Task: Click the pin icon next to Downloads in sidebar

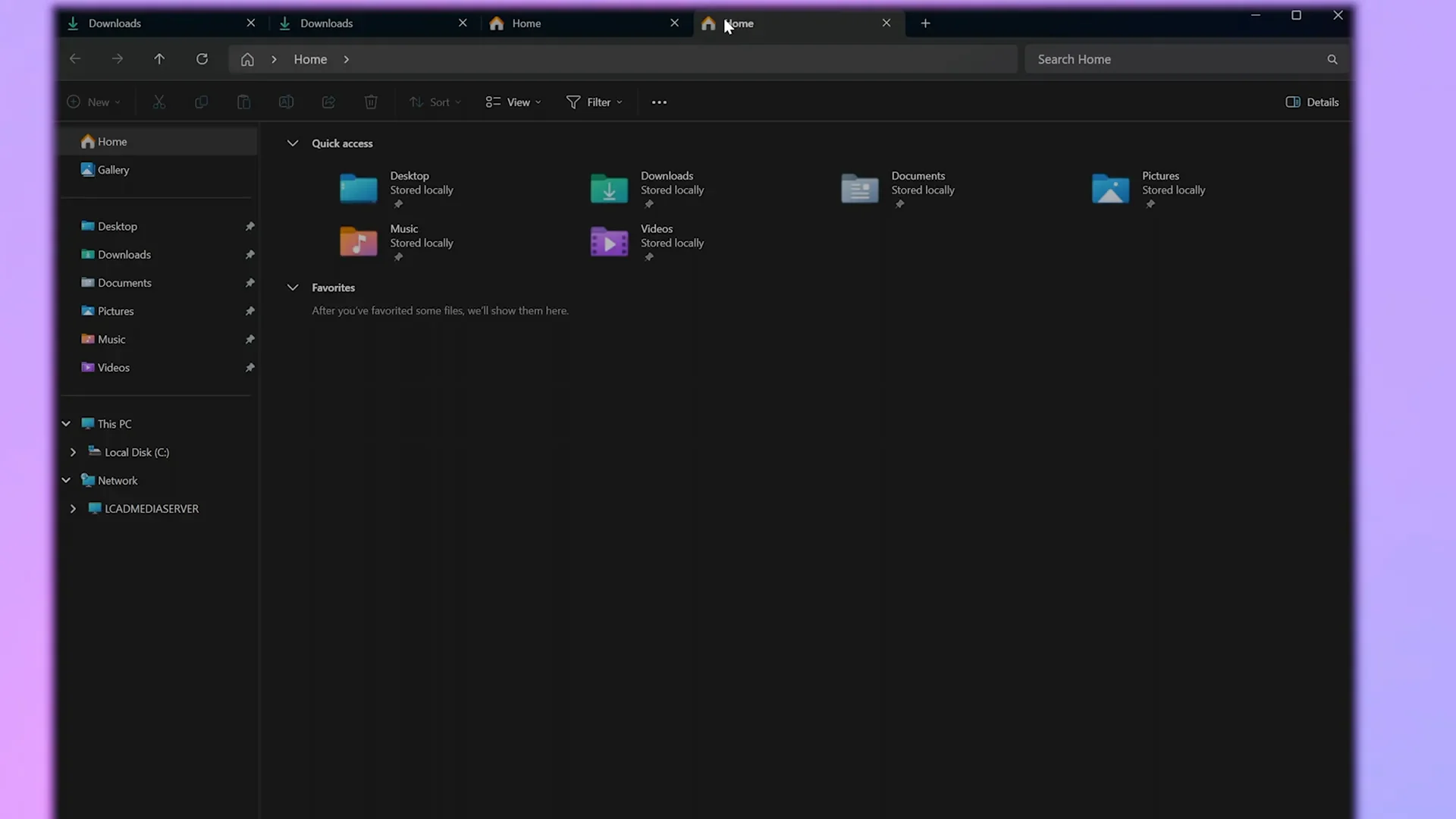Action: pyautogui.click(x=249, y=255)
